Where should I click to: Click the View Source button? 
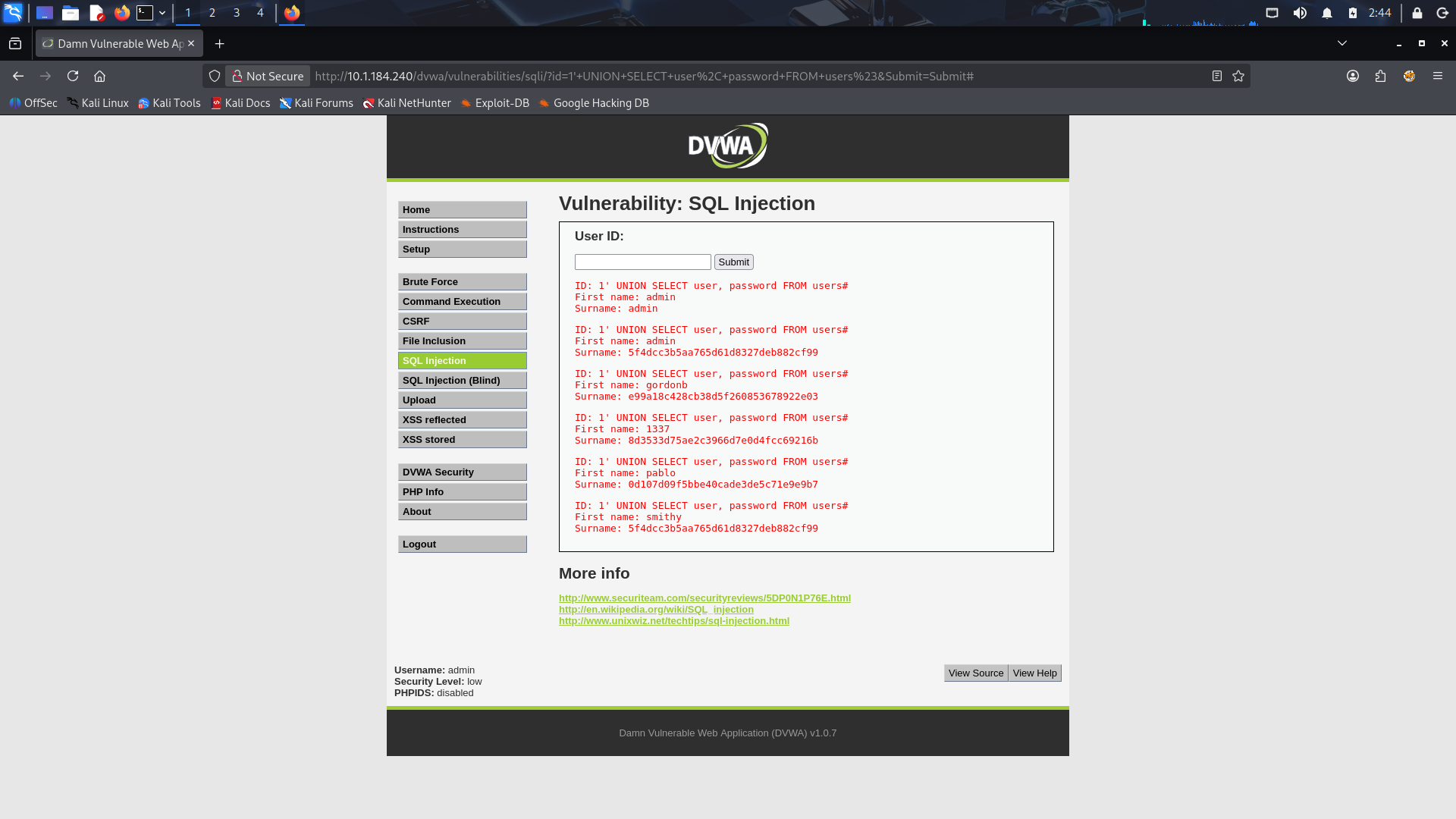click(x=976, y=673)
